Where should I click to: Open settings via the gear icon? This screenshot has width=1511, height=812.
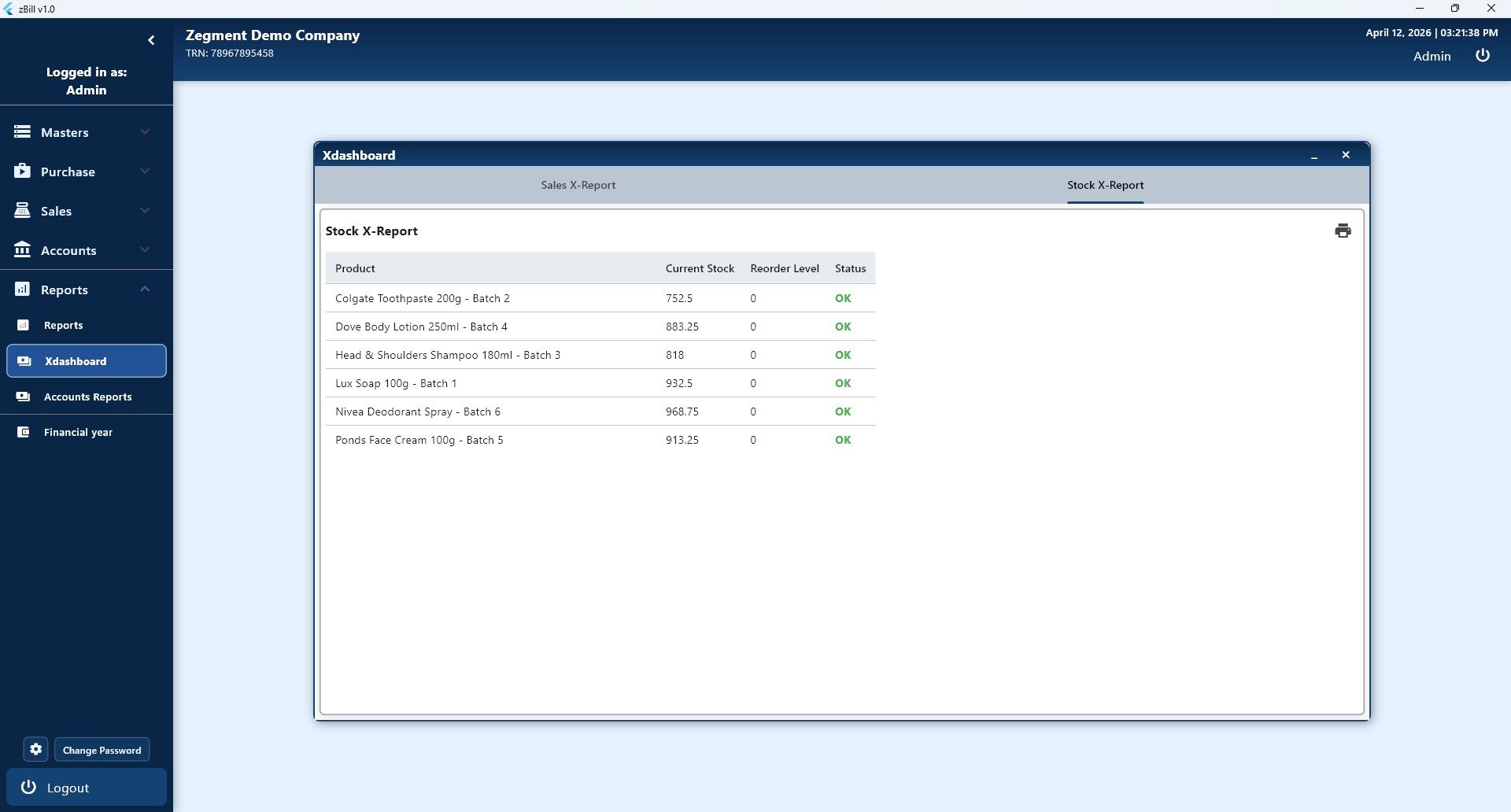(35, 749)
